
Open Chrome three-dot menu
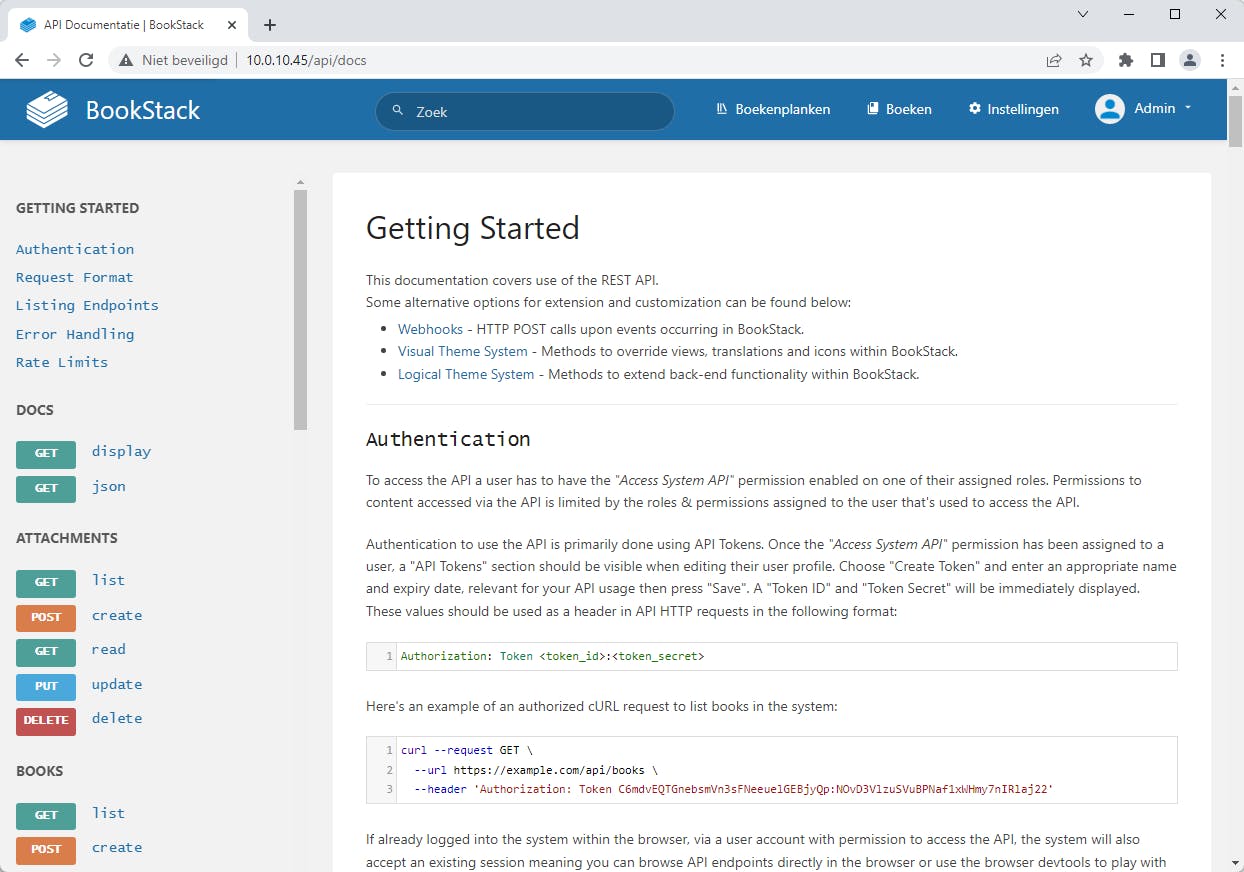pyautogui.click(x=1223, y=60)
